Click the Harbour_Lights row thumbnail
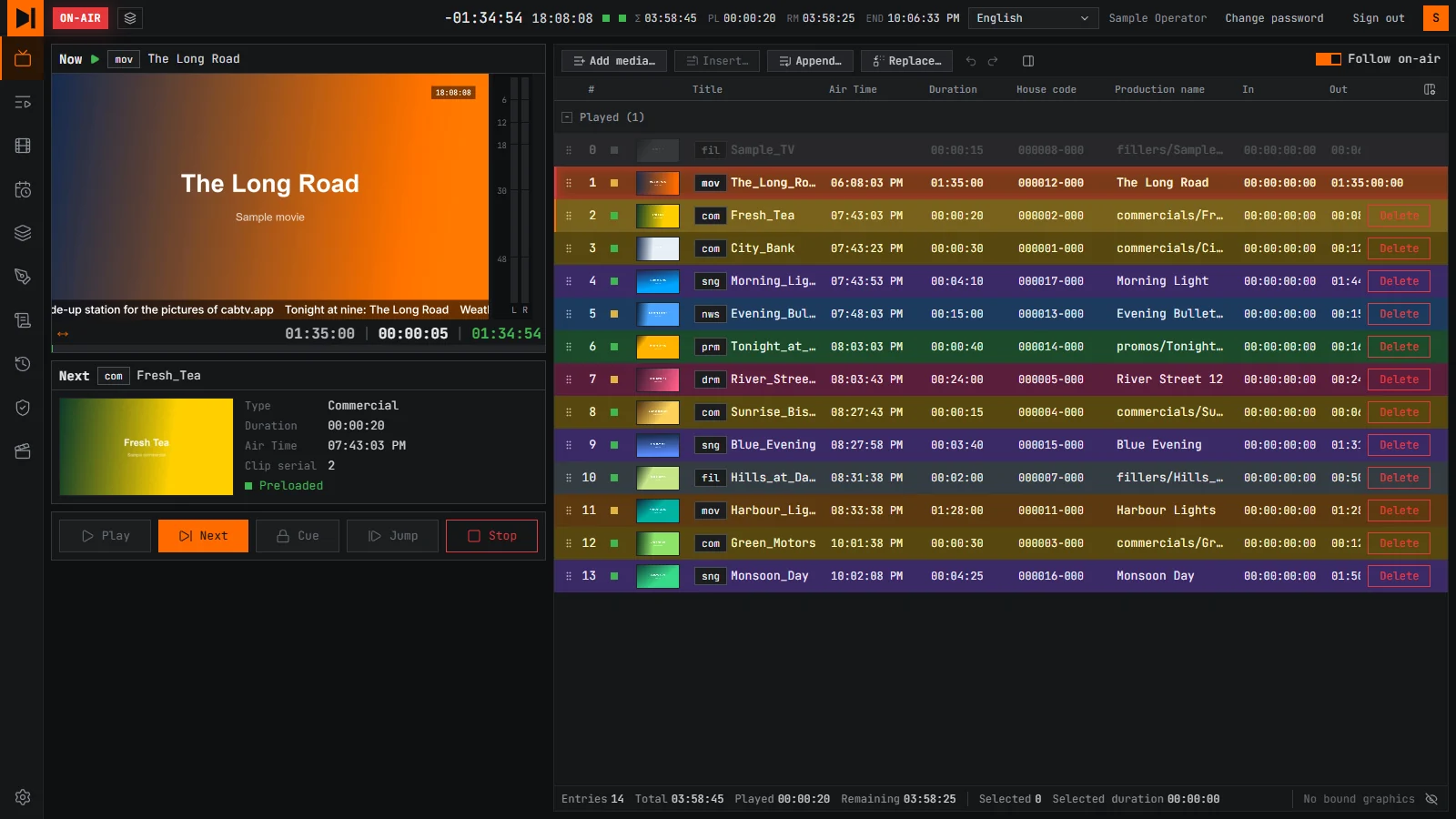The height and width of the screenshot is (819, 1456). pyautogui.click(x=657, y=511)
